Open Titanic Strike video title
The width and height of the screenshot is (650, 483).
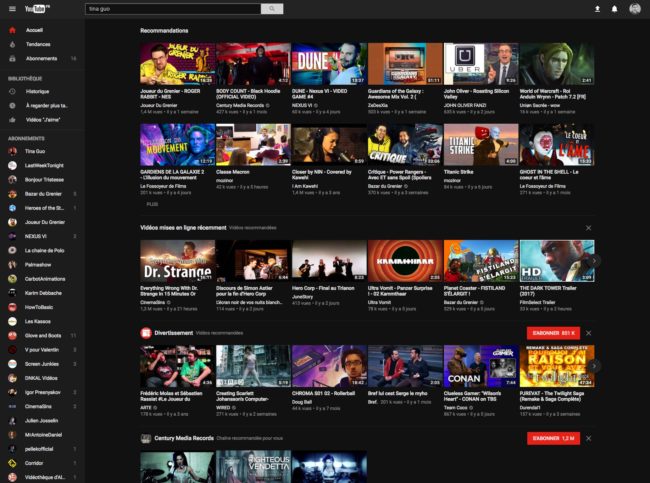coord(458,172)
